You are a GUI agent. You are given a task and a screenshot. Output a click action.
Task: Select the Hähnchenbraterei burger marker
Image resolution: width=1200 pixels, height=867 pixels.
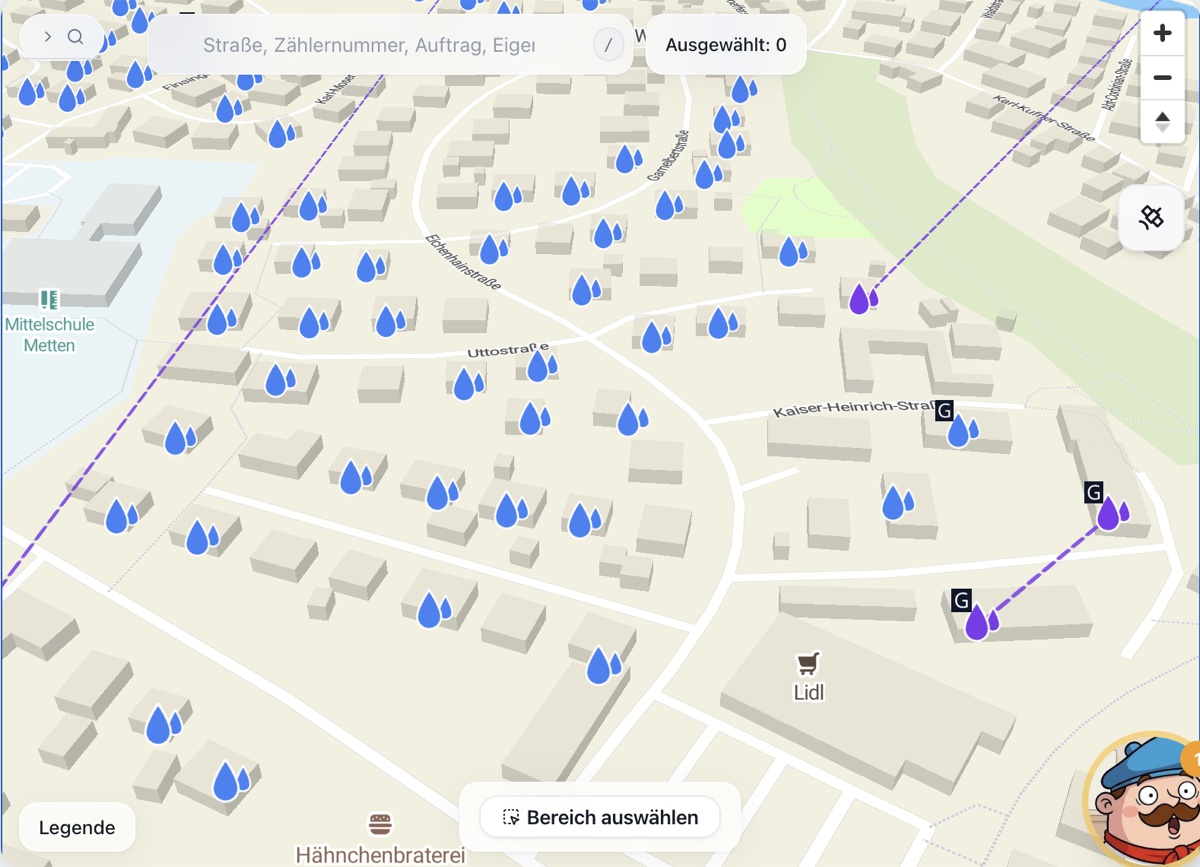(x=380, y=825)
